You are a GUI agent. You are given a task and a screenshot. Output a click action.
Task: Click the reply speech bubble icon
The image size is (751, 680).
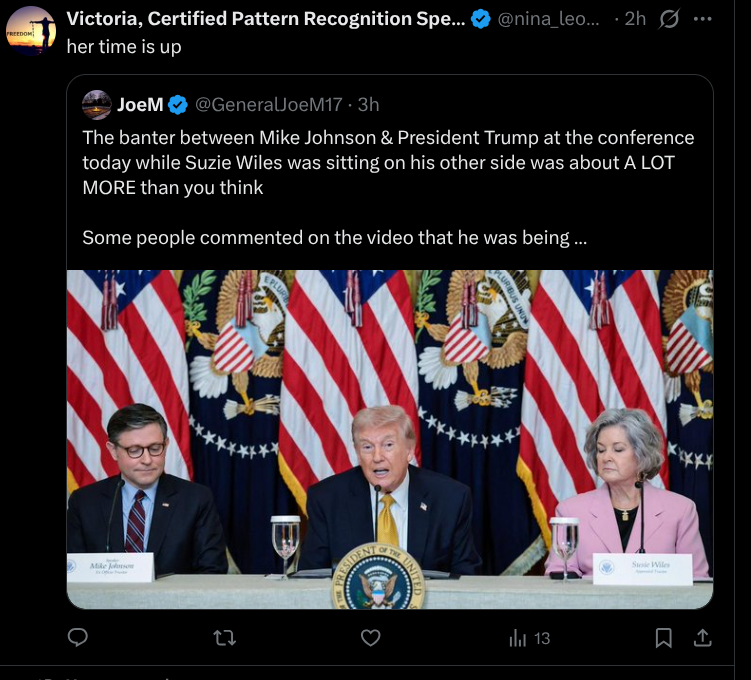(x=78, y=637)
